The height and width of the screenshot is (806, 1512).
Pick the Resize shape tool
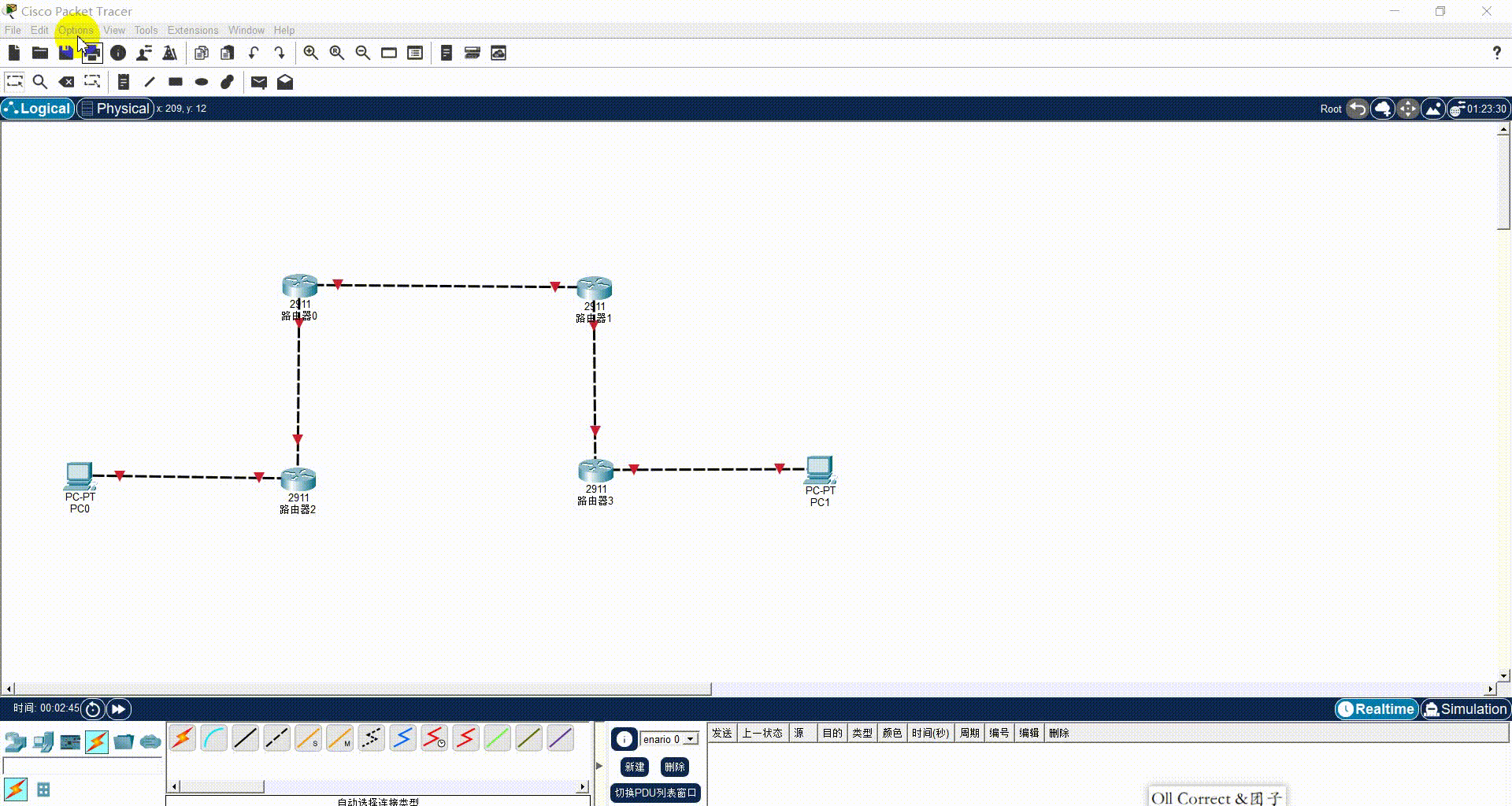point(92,81)
